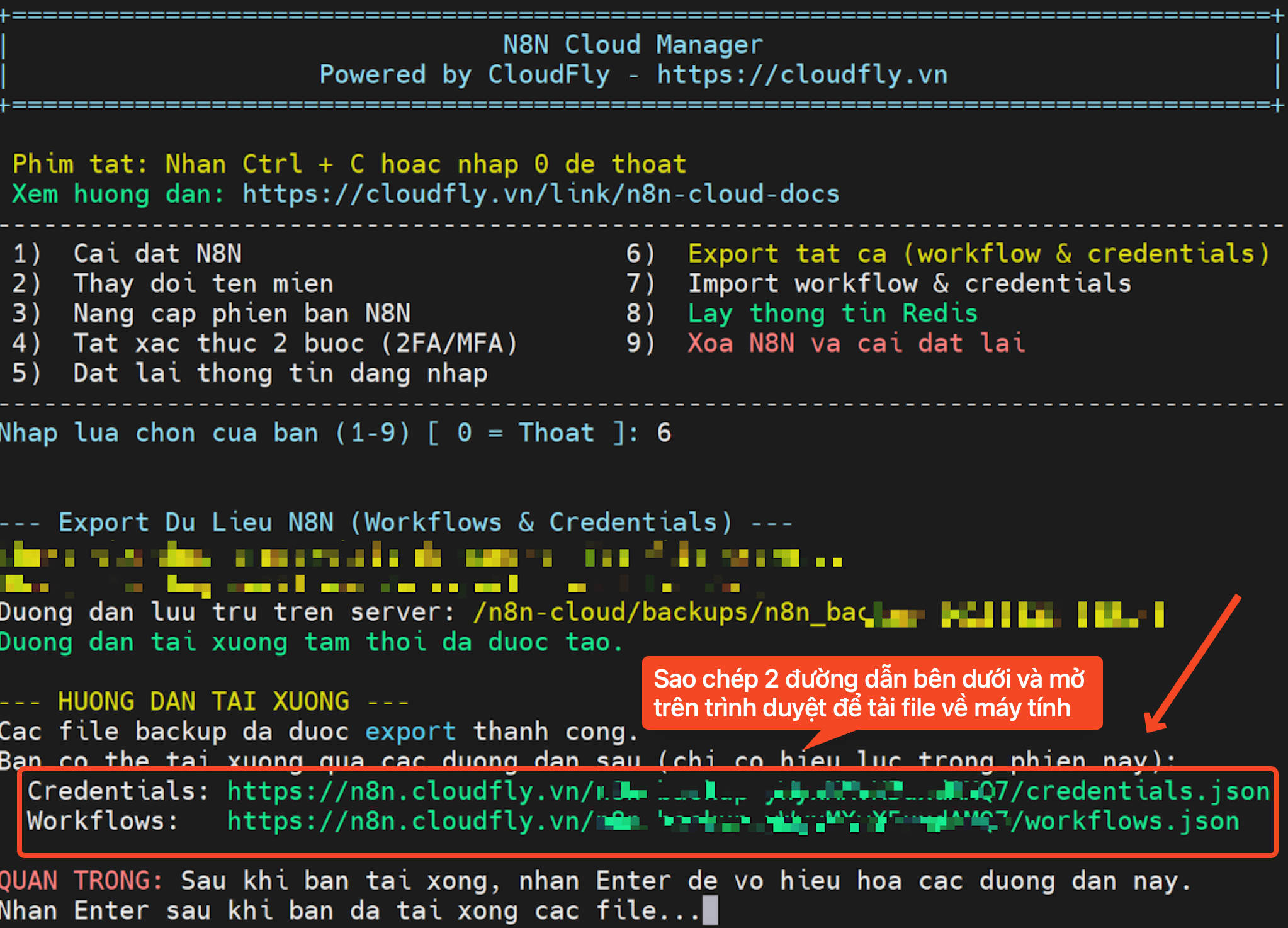Click option 6 'Export tat ca' text
Image resolution: width=1288 pixels, height=928 pixels.
979,253
